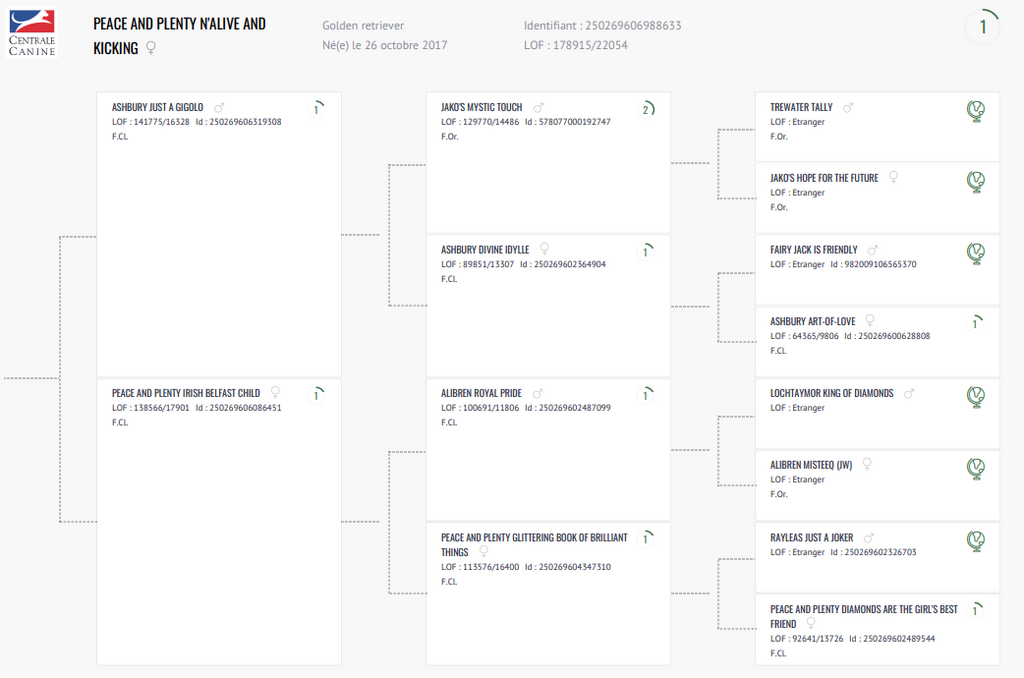Click the Centrale Canine logo
Image resolution: width=1024 pixels, height=678 pixels.
[32, 33]
